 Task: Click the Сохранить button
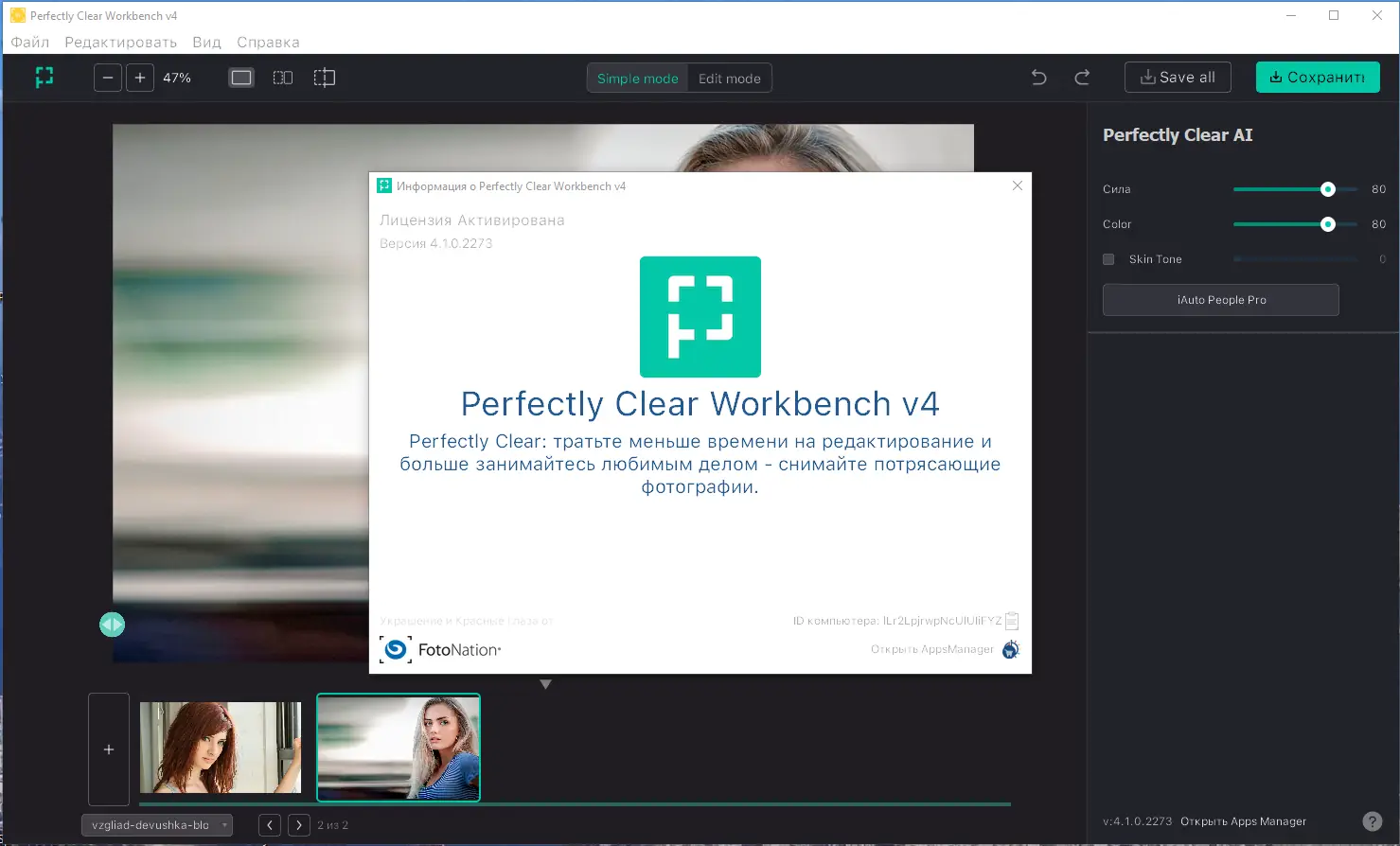point(1318,77)
